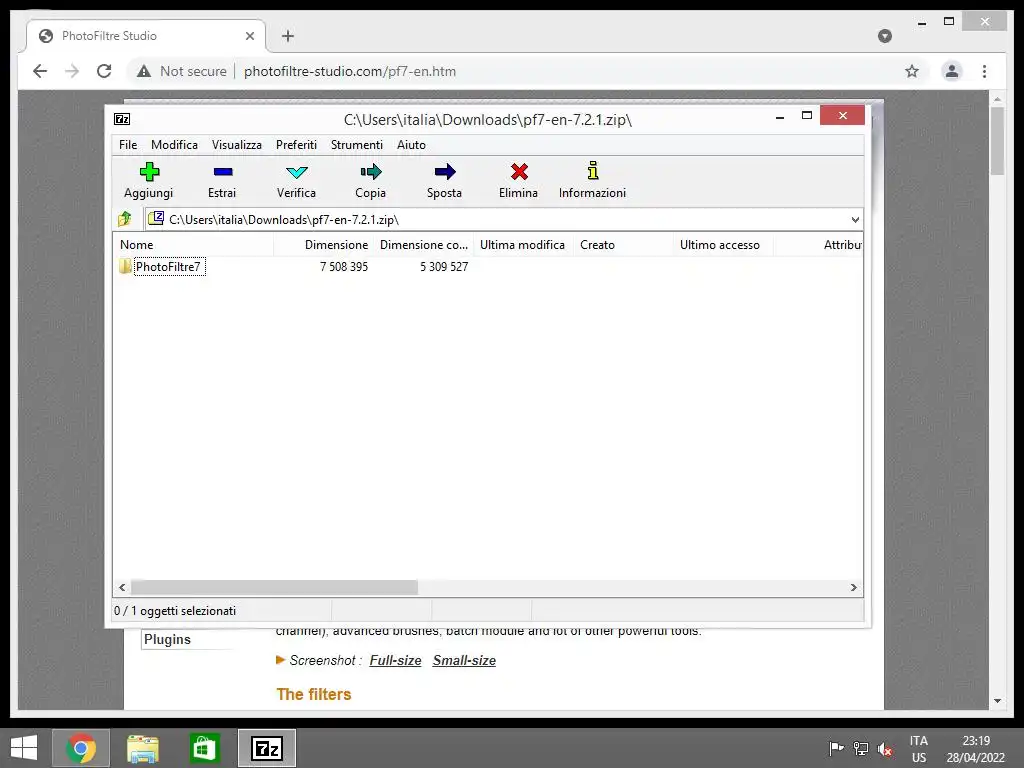Open Chrome three-dot menu
1024x768 pixels.
point(984,71)
